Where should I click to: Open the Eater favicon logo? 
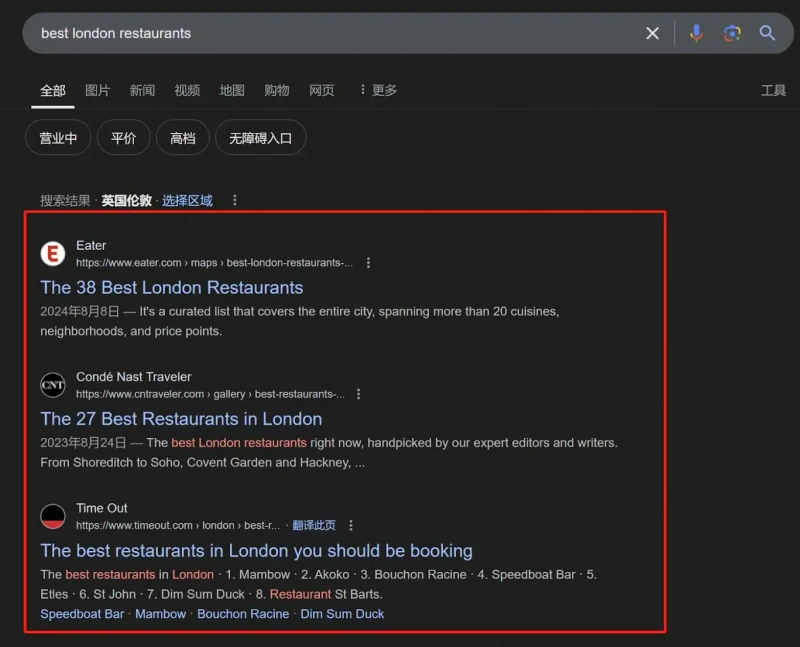click(x=53, y=254)
